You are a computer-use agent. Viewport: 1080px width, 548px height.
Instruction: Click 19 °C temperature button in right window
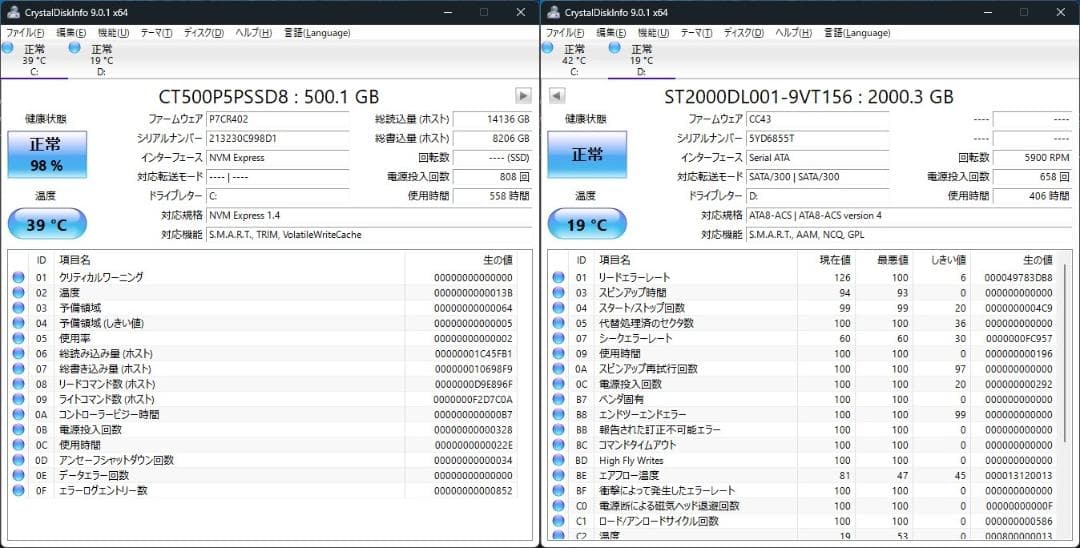click(x=587, y=224)
